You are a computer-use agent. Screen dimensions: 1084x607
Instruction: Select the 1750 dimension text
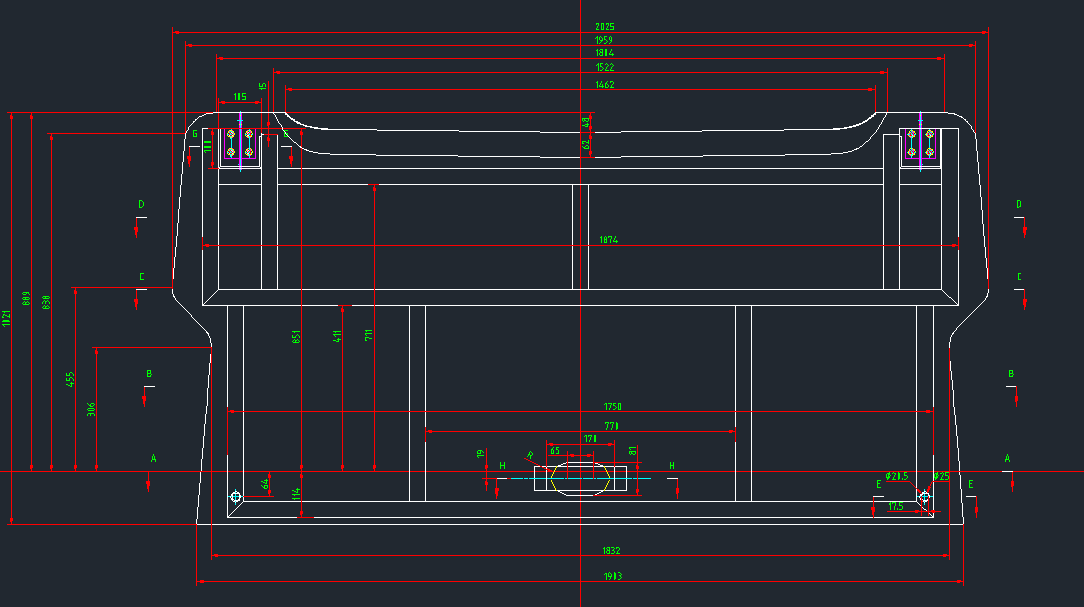coord(612,406)
